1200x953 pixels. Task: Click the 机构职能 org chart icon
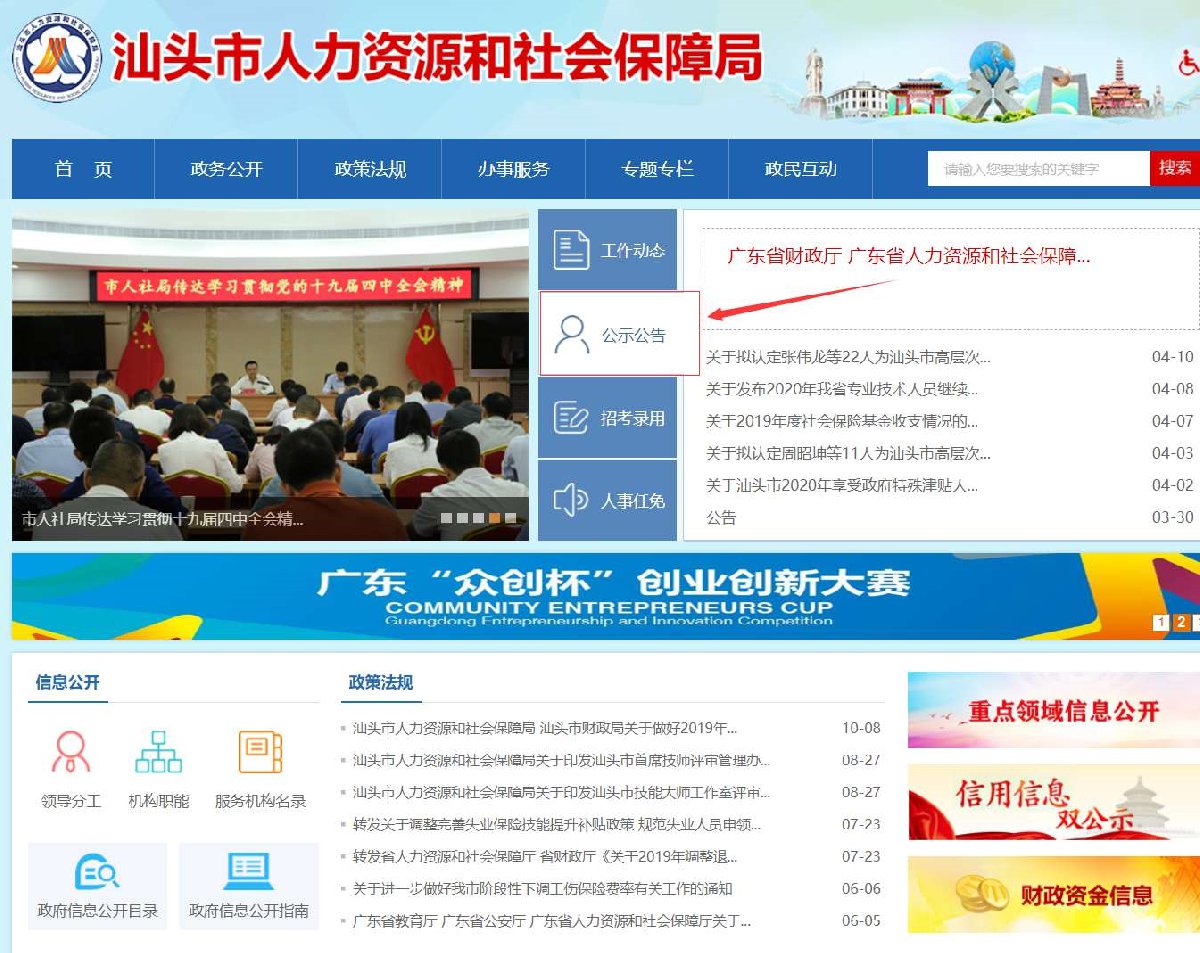click(x=158, y=753)
